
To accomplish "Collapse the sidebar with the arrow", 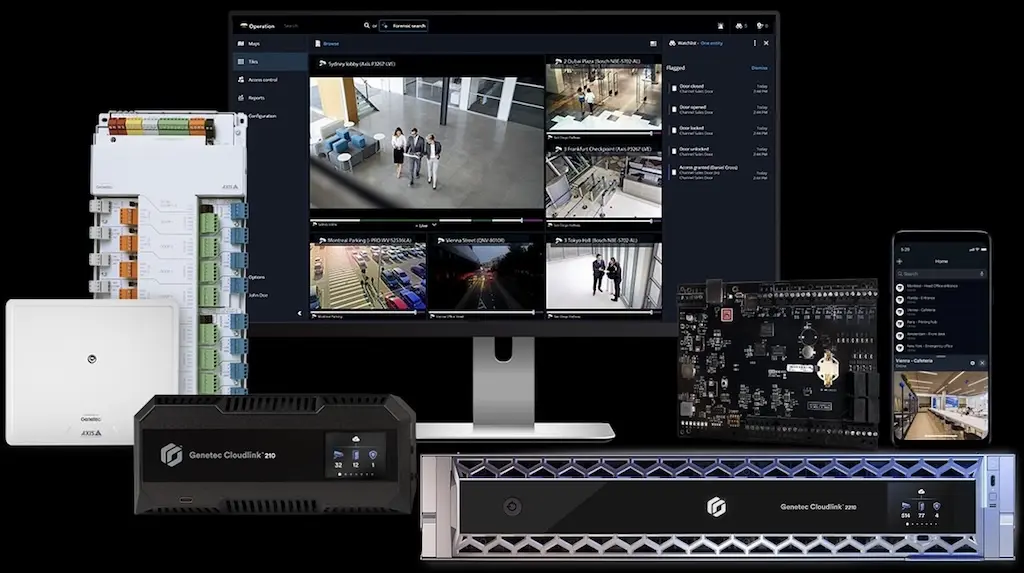I will [300, 314].
